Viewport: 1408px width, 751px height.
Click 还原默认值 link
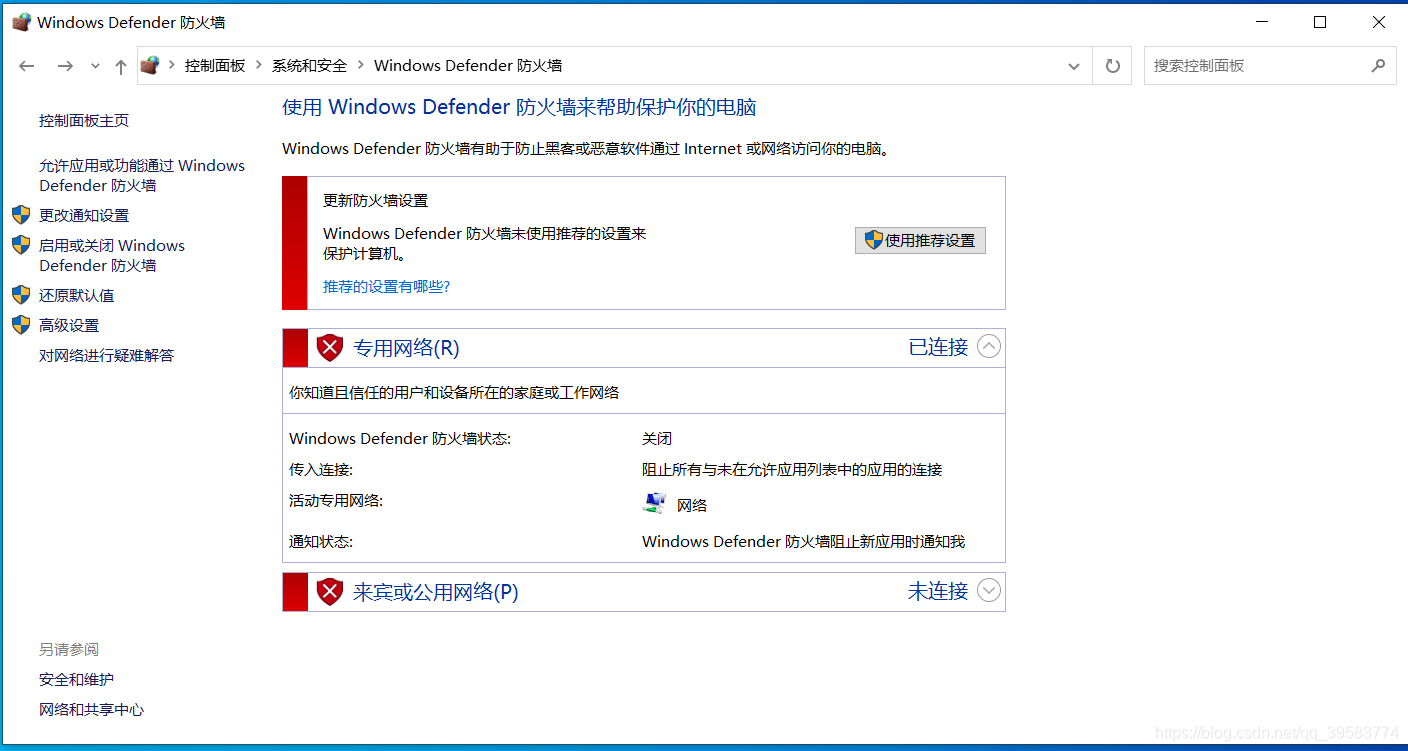[76, 296]
